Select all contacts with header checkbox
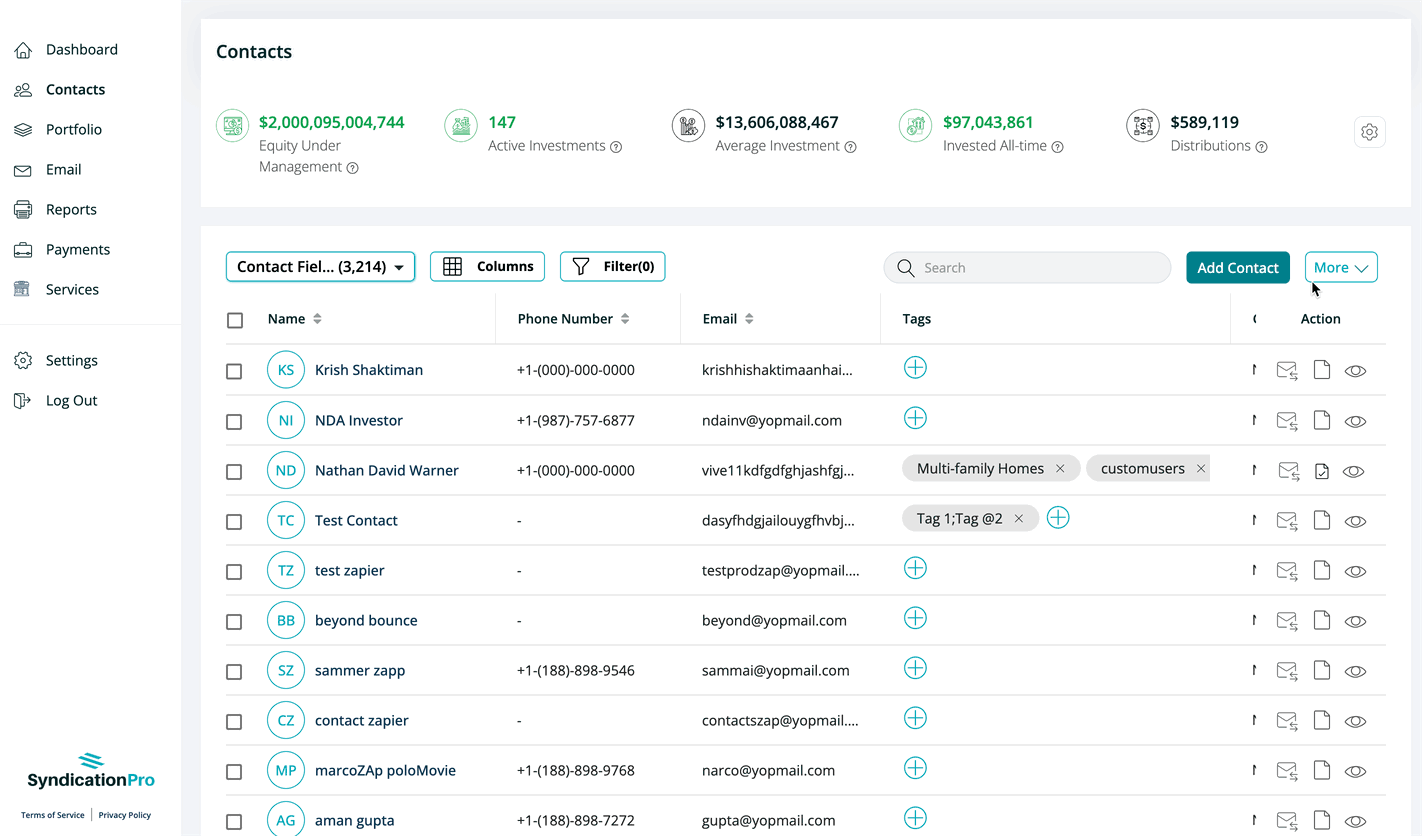 235,320
